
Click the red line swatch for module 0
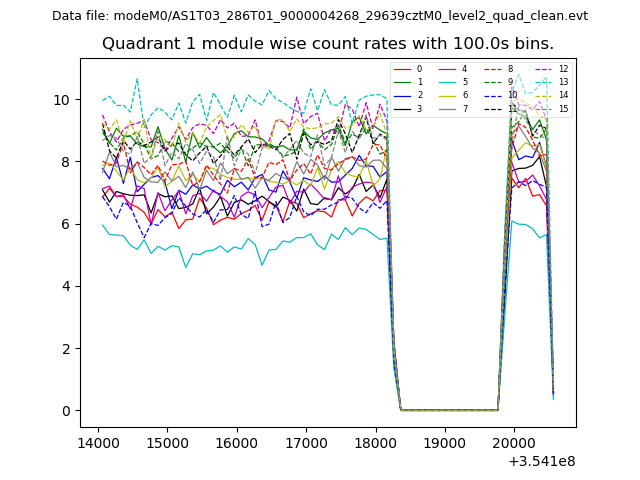point(402,69)
